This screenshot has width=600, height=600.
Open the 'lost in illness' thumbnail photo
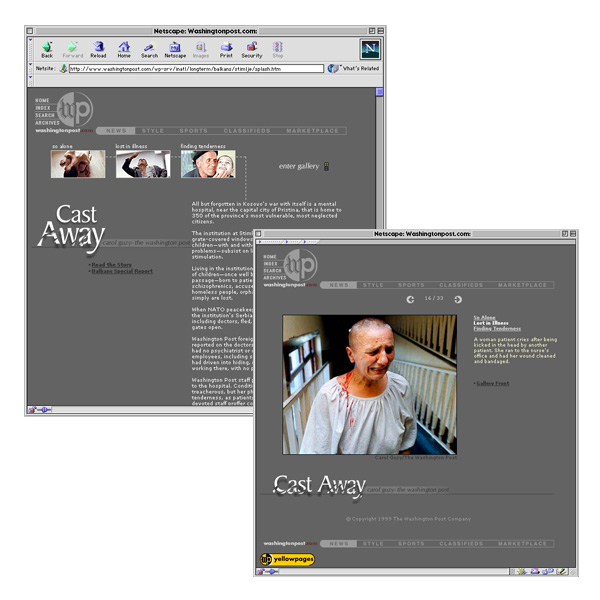[143, 164]
